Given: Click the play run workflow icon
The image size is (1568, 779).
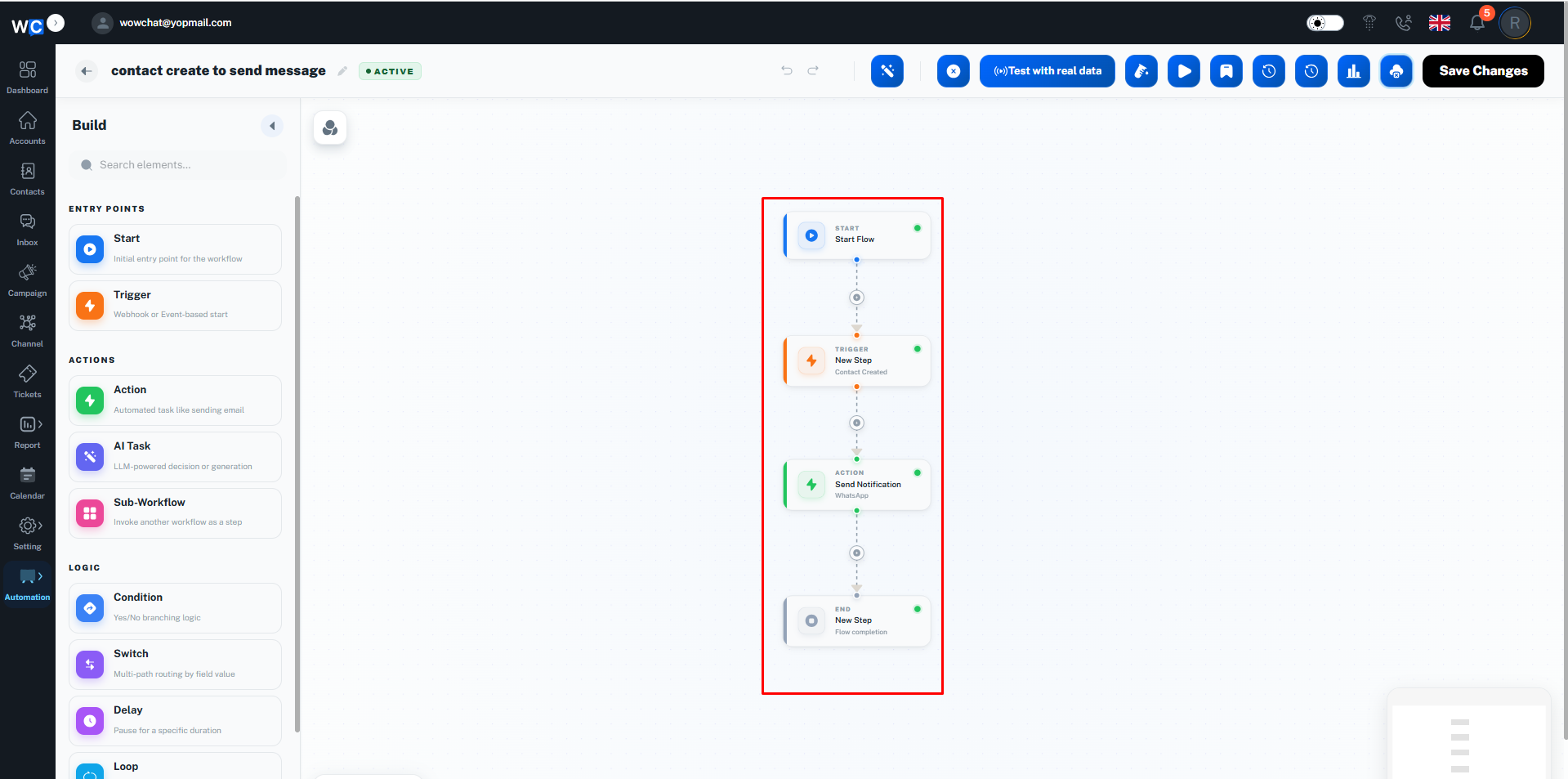Looking at the screenshot, I should pyautogui.click(x=1183, y=71).
